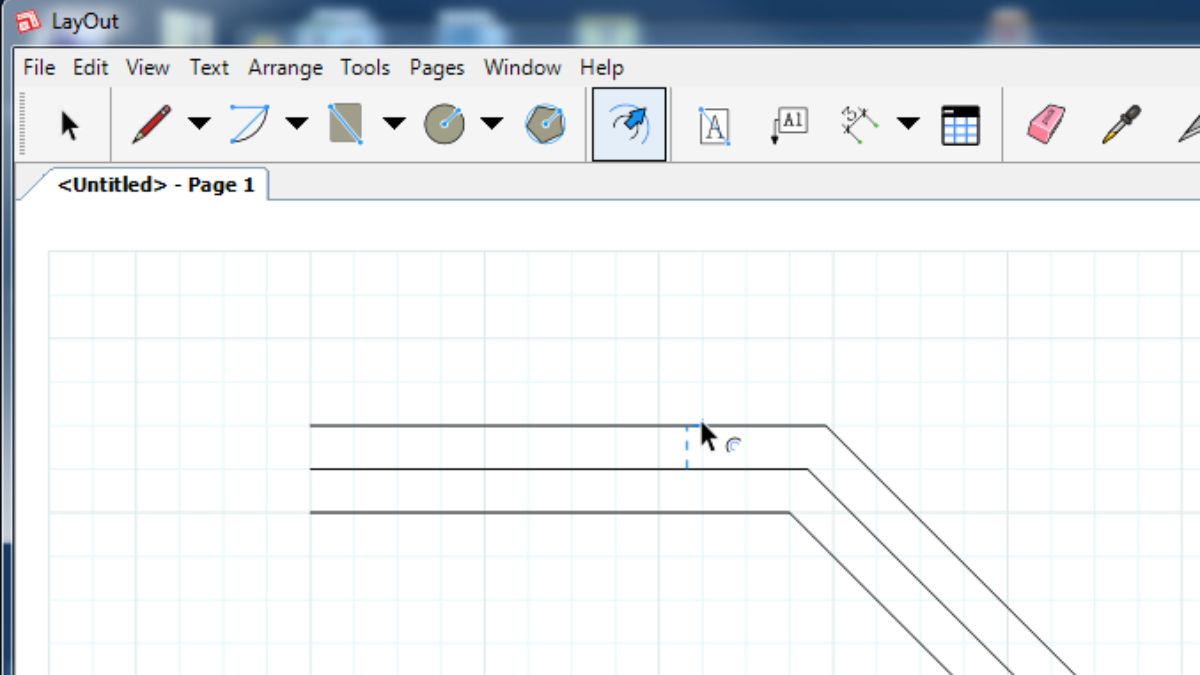Open the Arrange menu
Image resolution: width=1200 pixels, height=675 pixels.
click(x=285, y=68)
